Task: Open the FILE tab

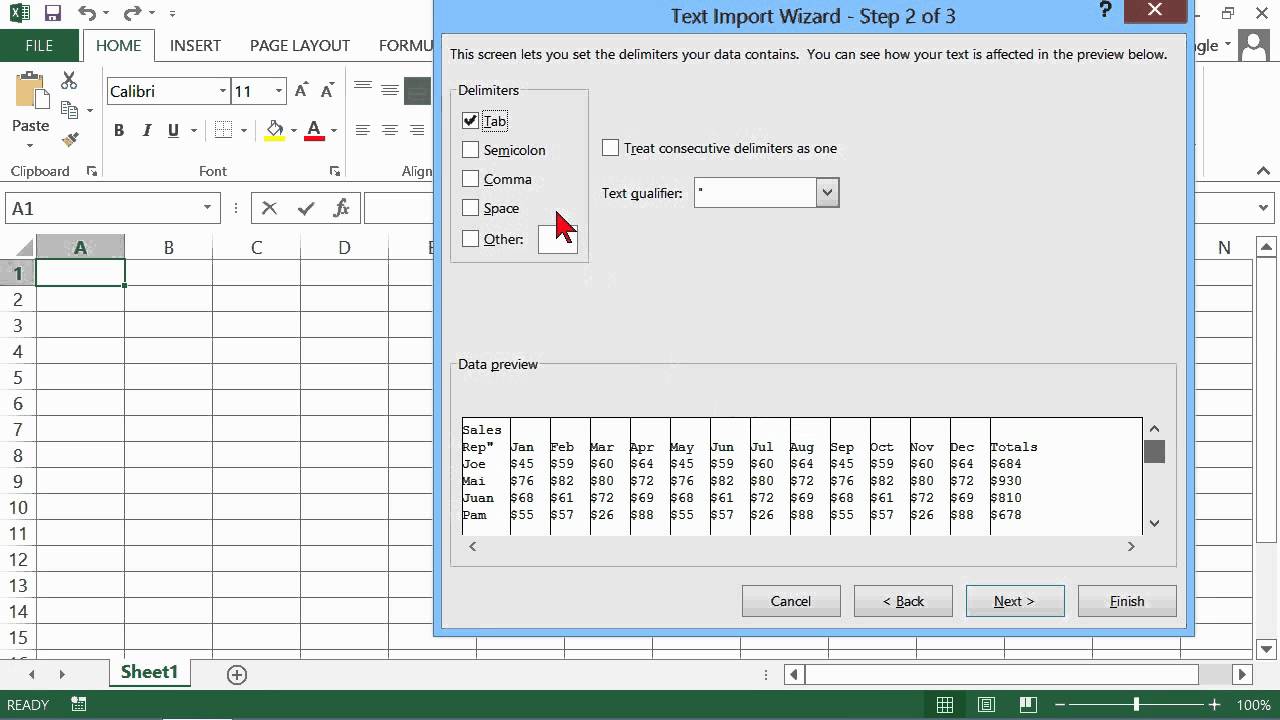Action: tap(39, 46)
